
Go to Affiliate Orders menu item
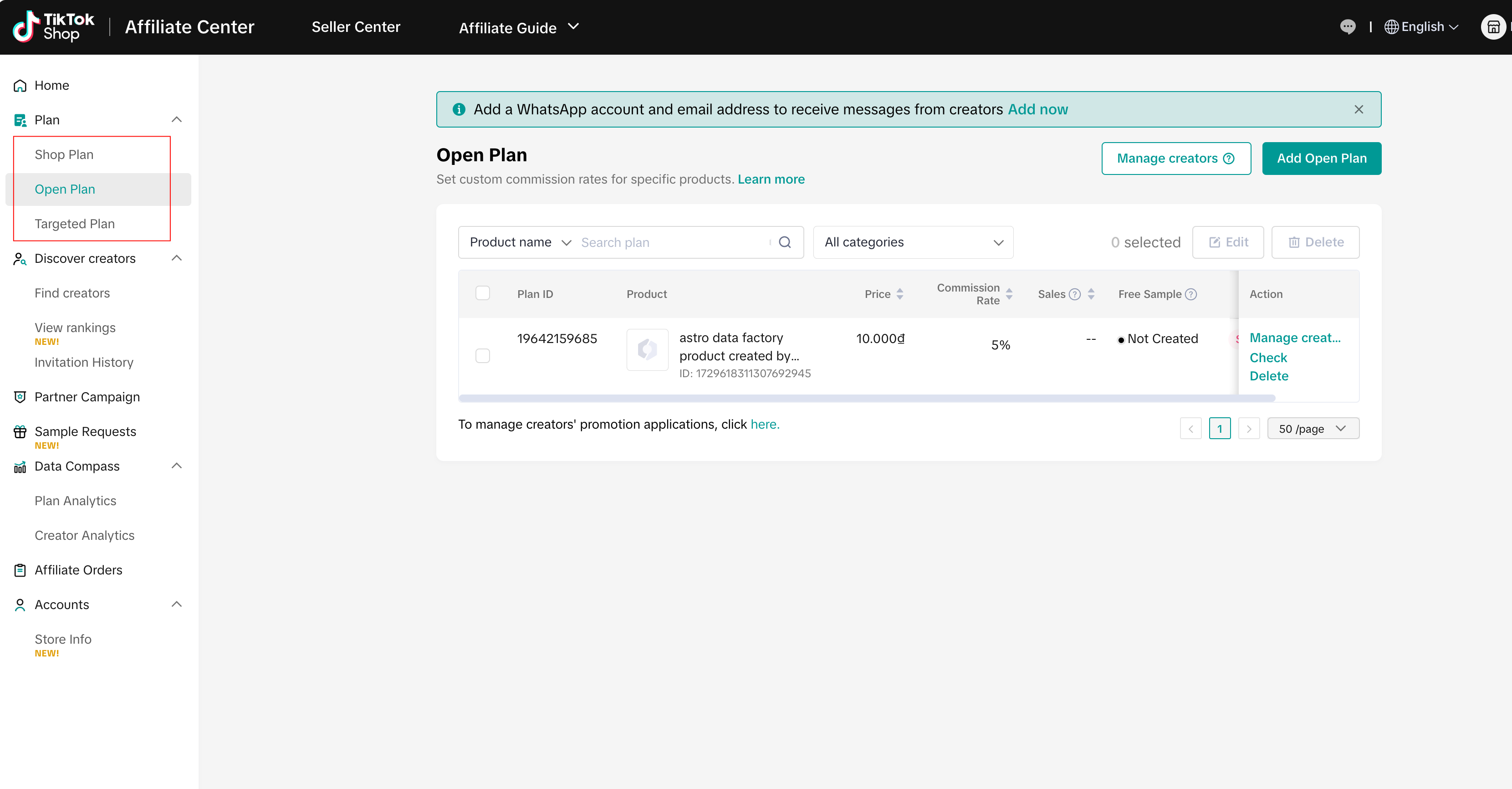point(78,570)
